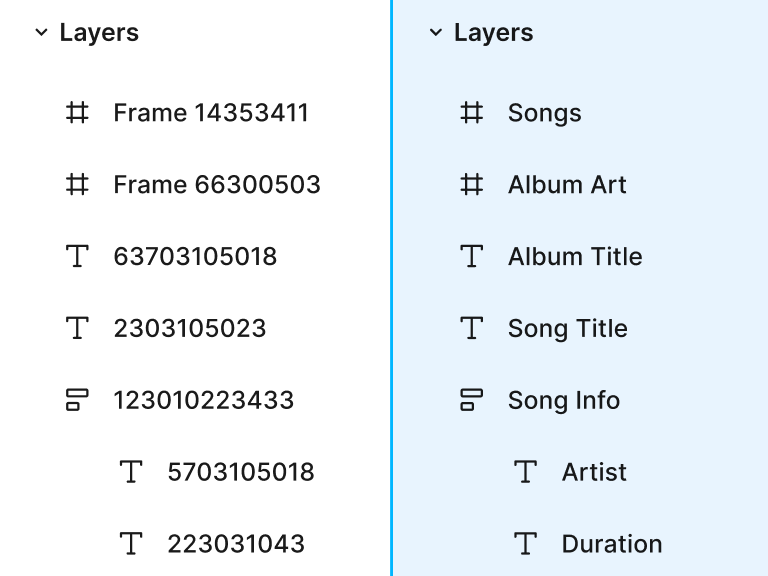
Task: Select the Songs frame layer name
Action: point(545,113)
